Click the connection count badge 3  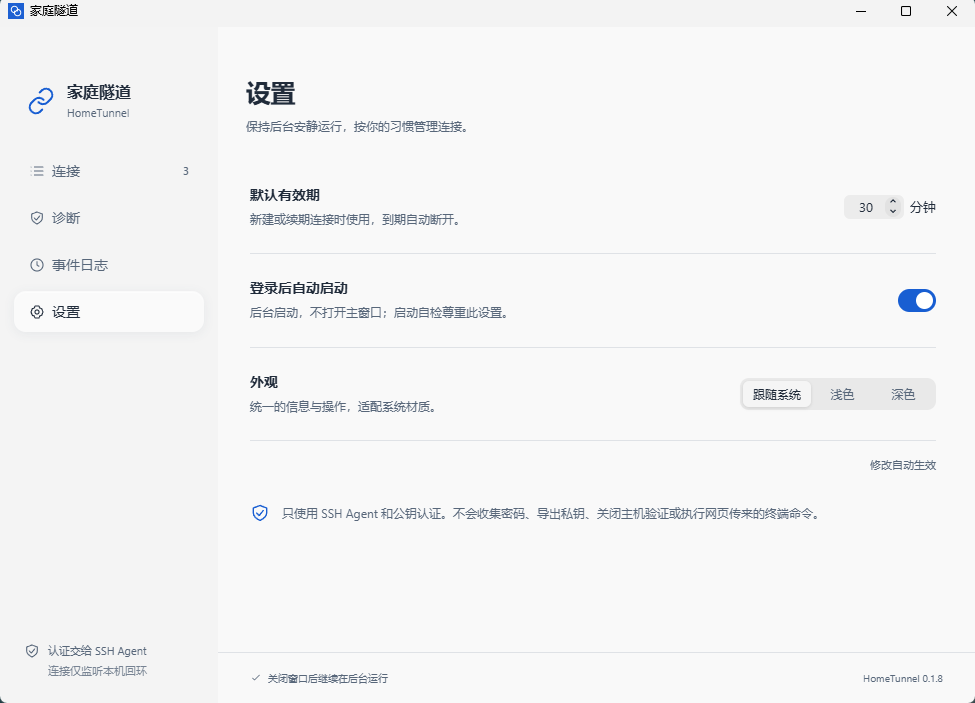tap(185, 171)
